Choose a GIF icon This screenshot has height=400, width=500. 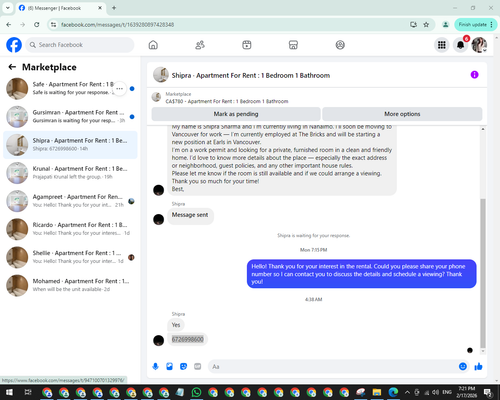(198, 367)
